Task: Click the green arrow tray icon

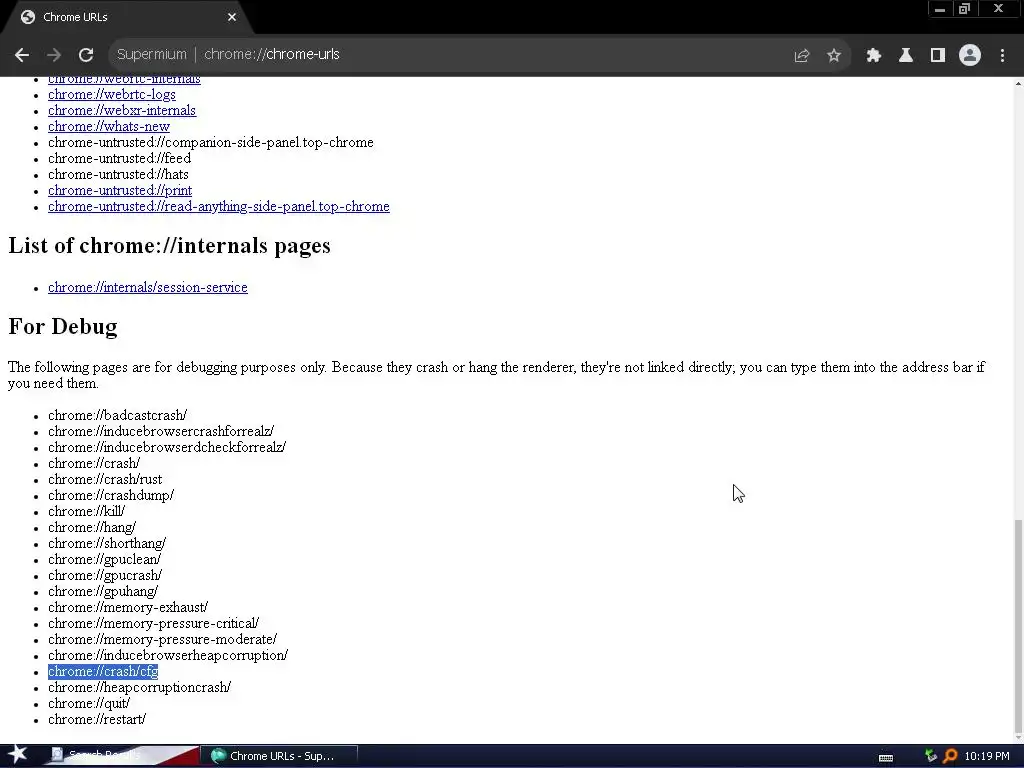Action: point(931,756)
